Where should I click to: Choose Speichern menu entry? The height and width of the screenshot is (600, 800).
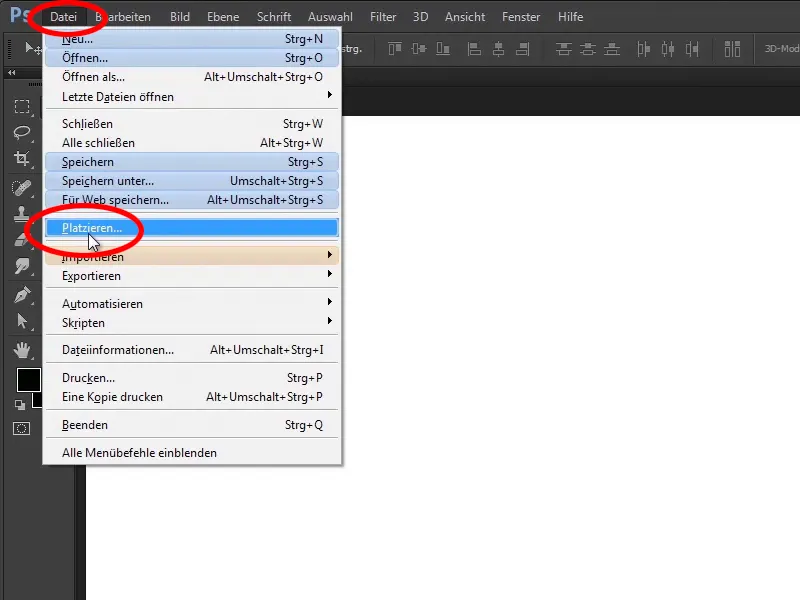[192, 162]
